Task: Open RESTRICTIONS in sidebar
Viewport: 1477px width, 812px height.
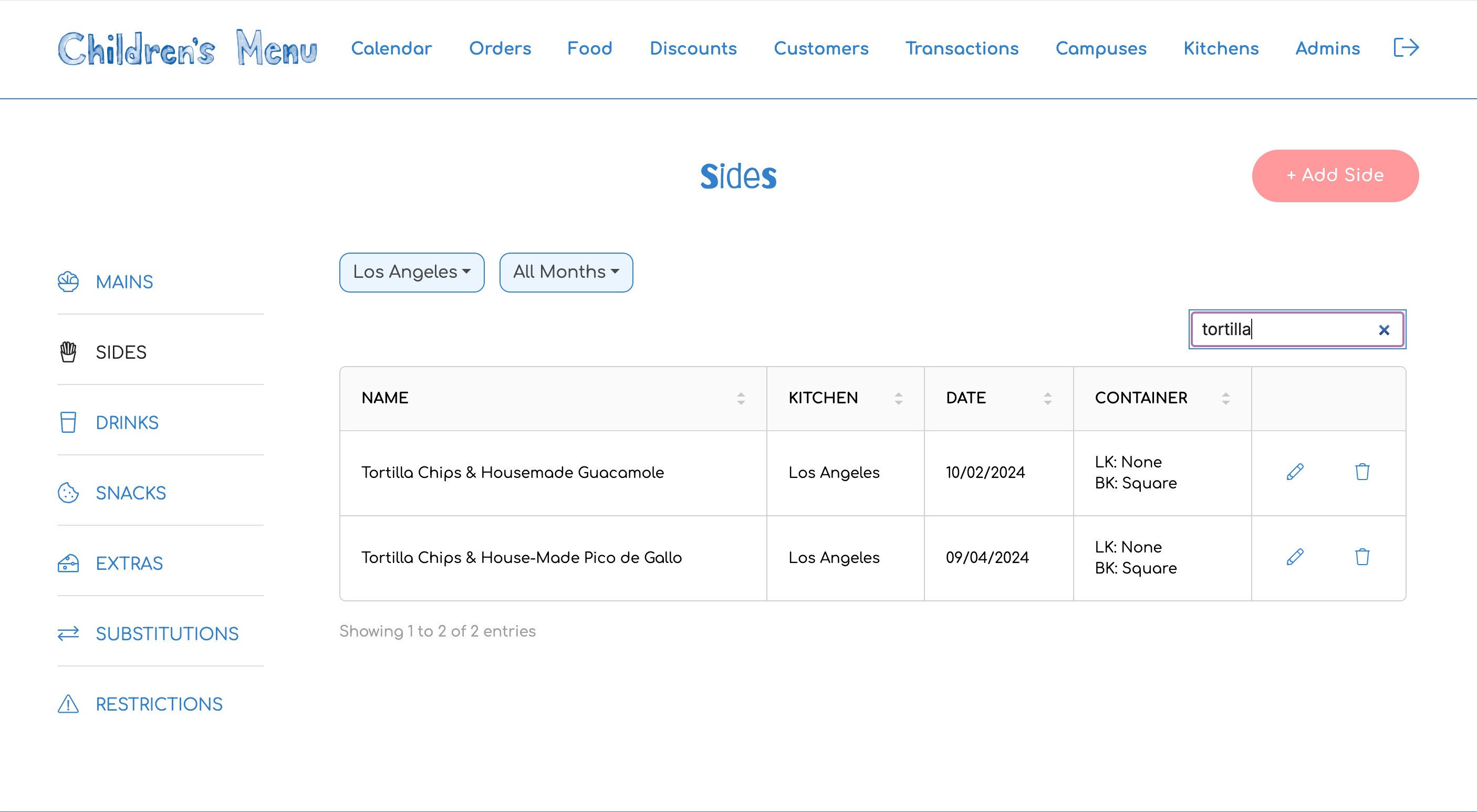Action: click(x=159, y=704)
